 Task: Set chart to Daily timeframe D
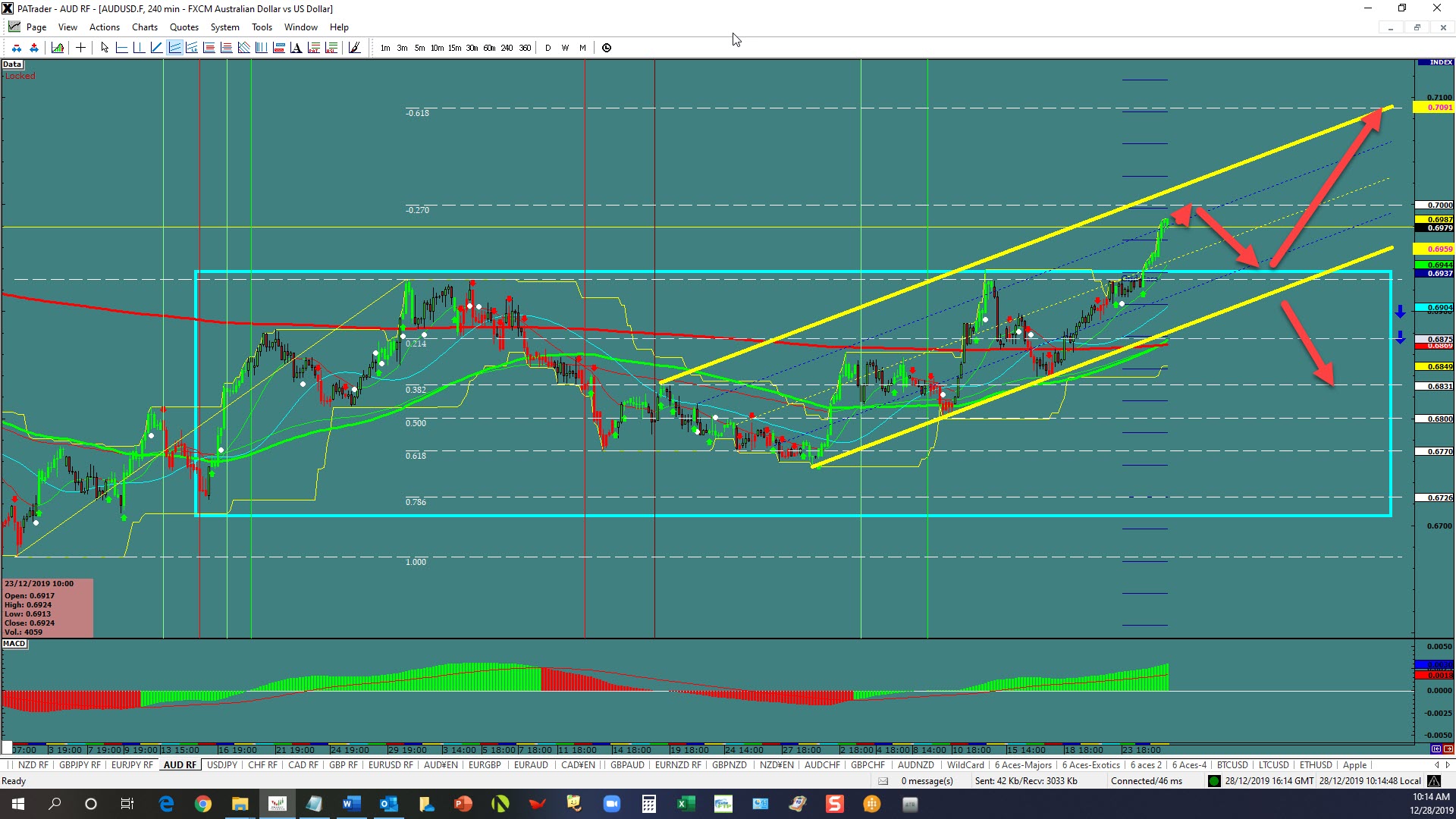(x=548, y=48)
